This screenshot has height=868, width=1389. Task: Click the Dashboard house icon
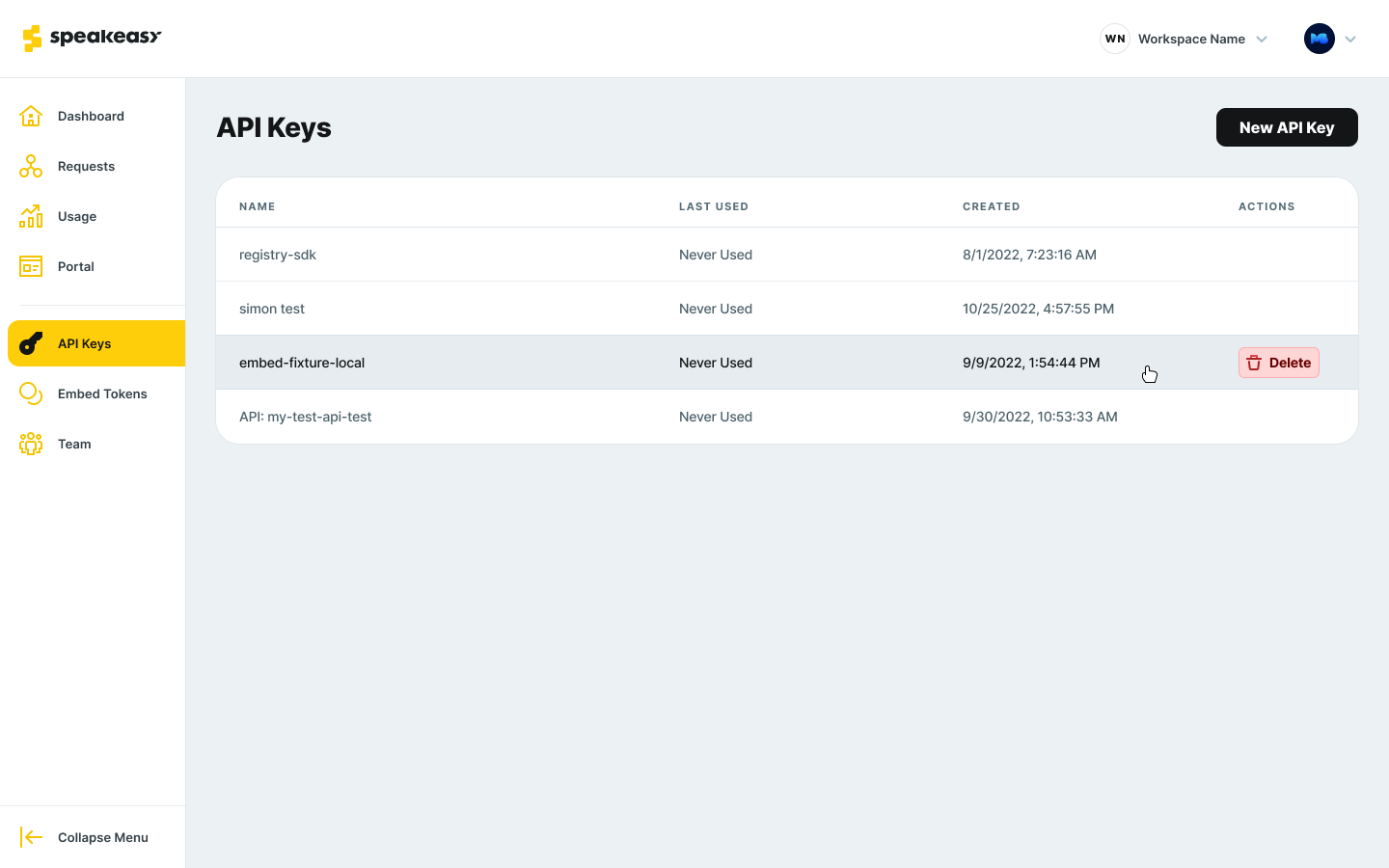tap(31, 116)
